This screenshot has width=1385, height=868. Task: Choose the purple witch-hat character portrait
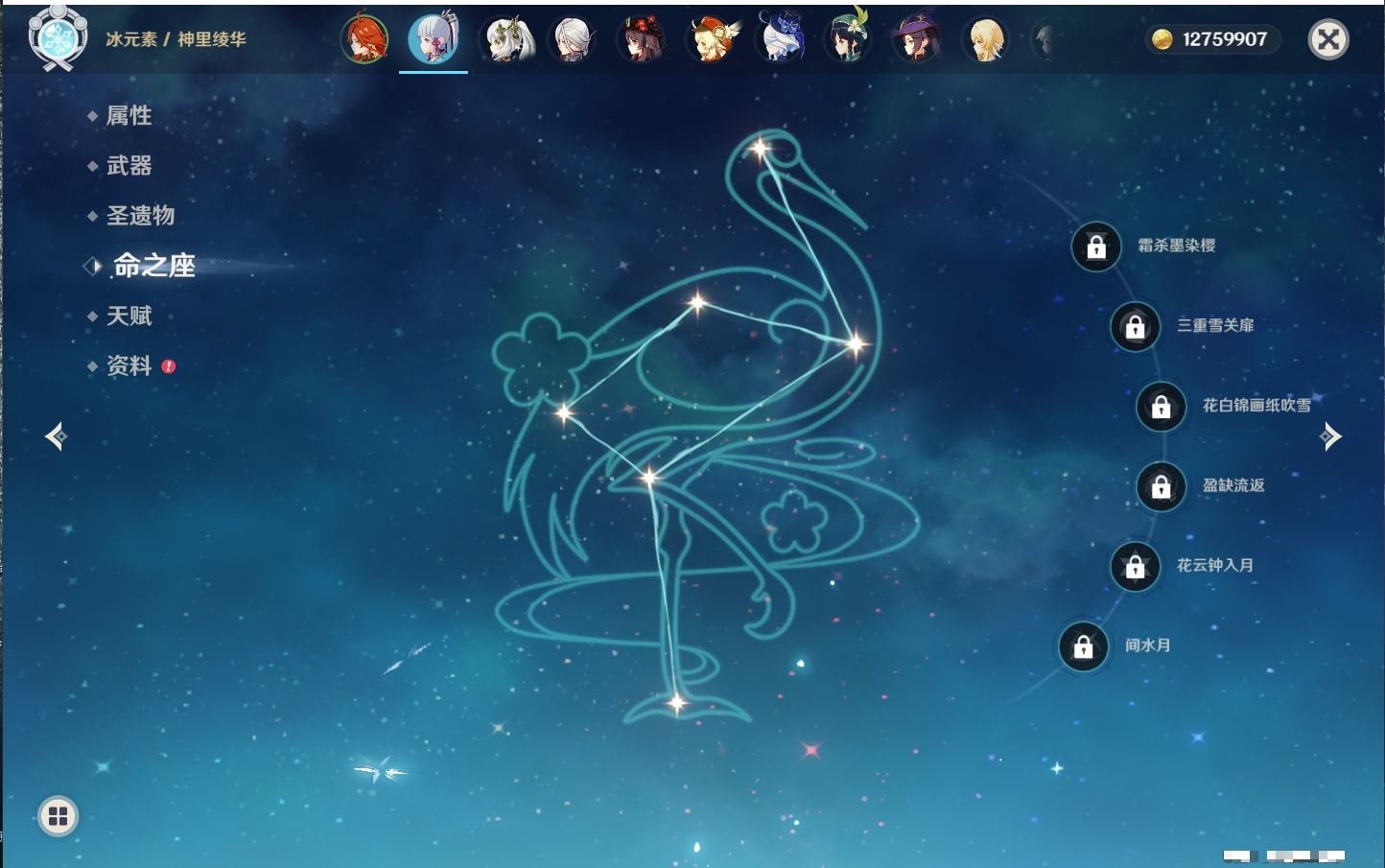click(x=916, y=40)
